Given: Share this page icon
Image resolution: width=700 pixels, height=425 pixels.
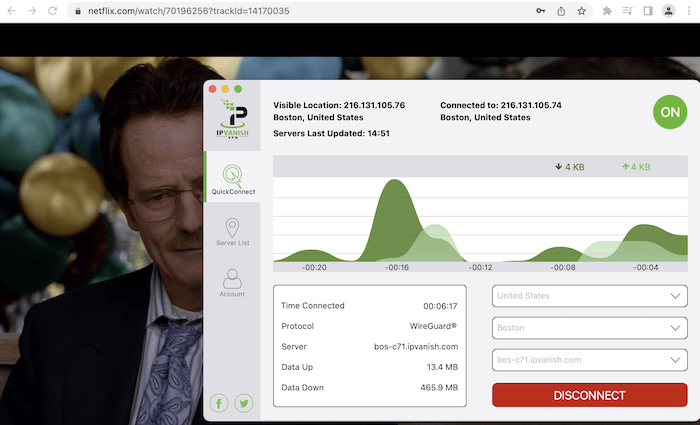Looking at the screenshot, I should [x=561, y=11].
